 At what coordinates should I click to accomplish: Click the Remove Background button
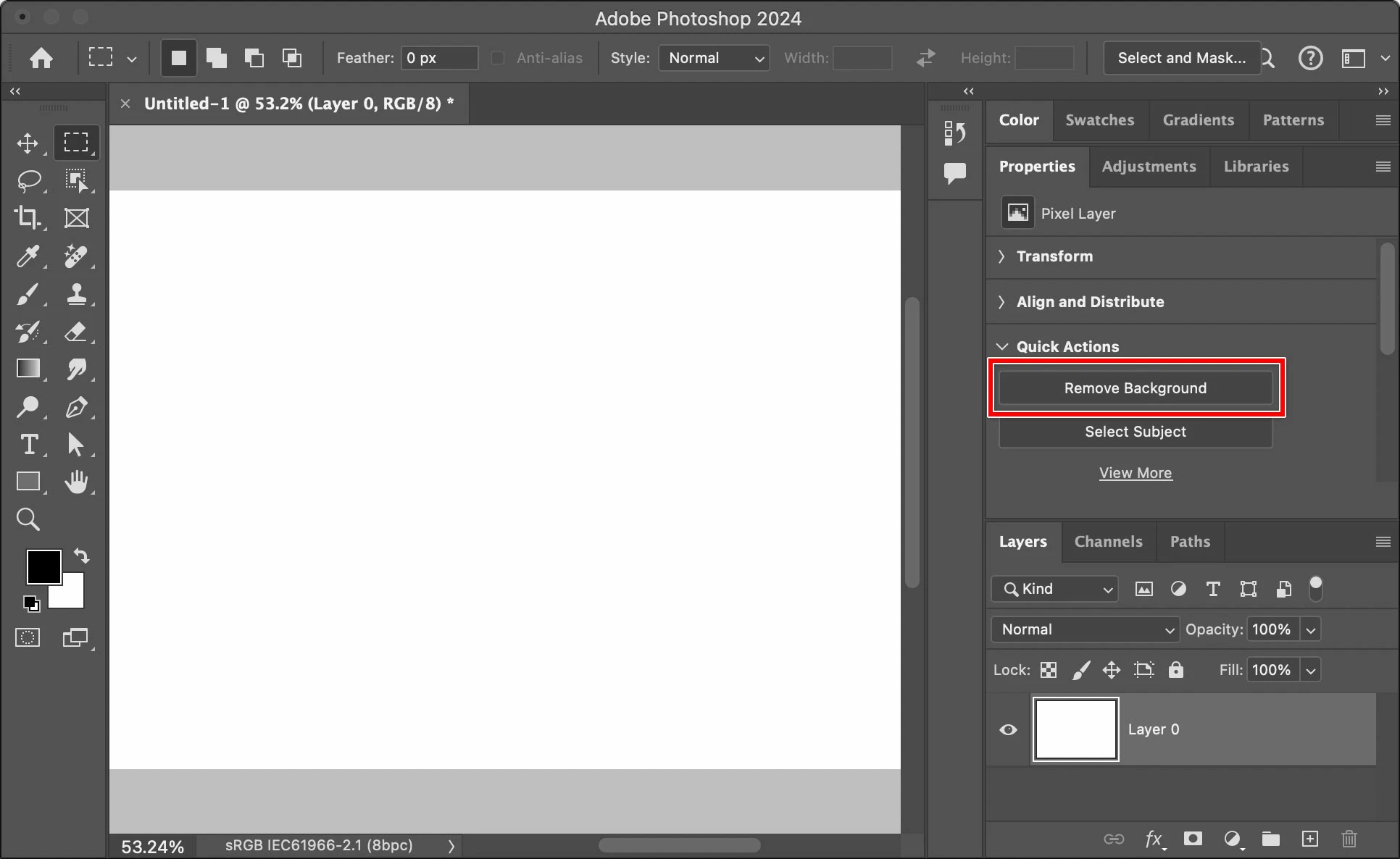pos(1135,388)
